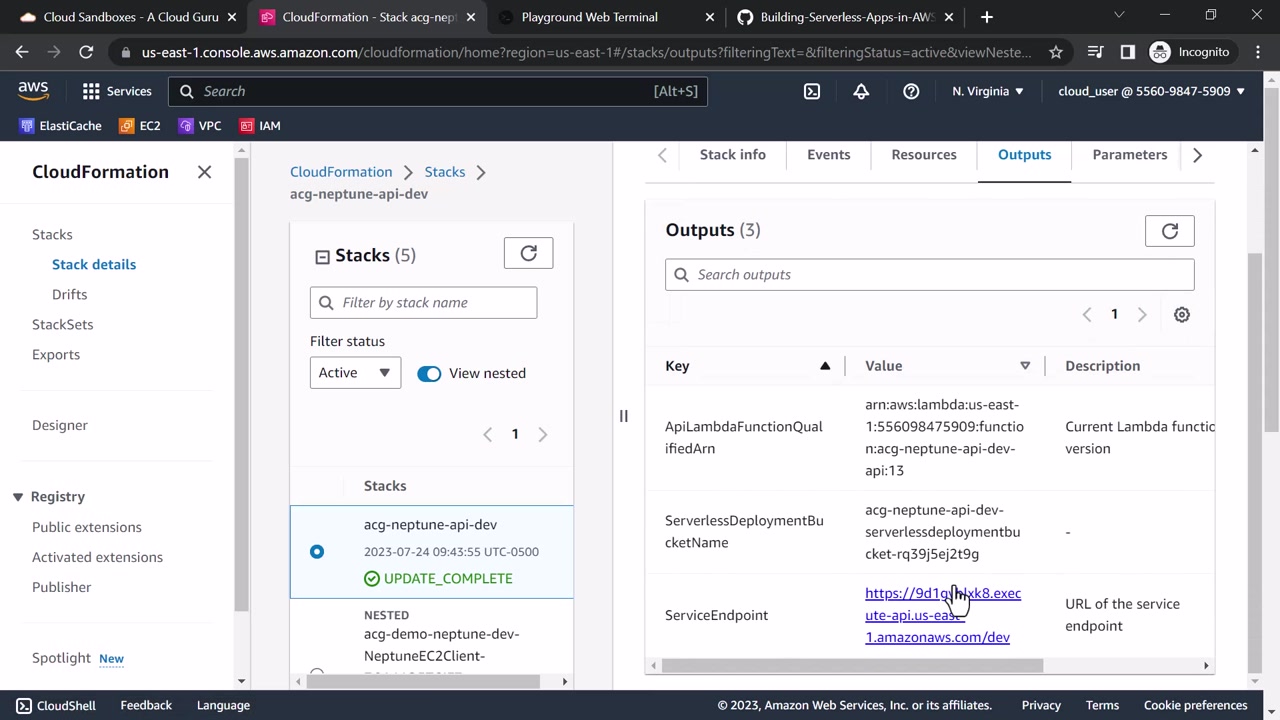This screenshot has height=720, width=1280.
Task: Refresh the Outputs table
Action: tap(1170, 231)
